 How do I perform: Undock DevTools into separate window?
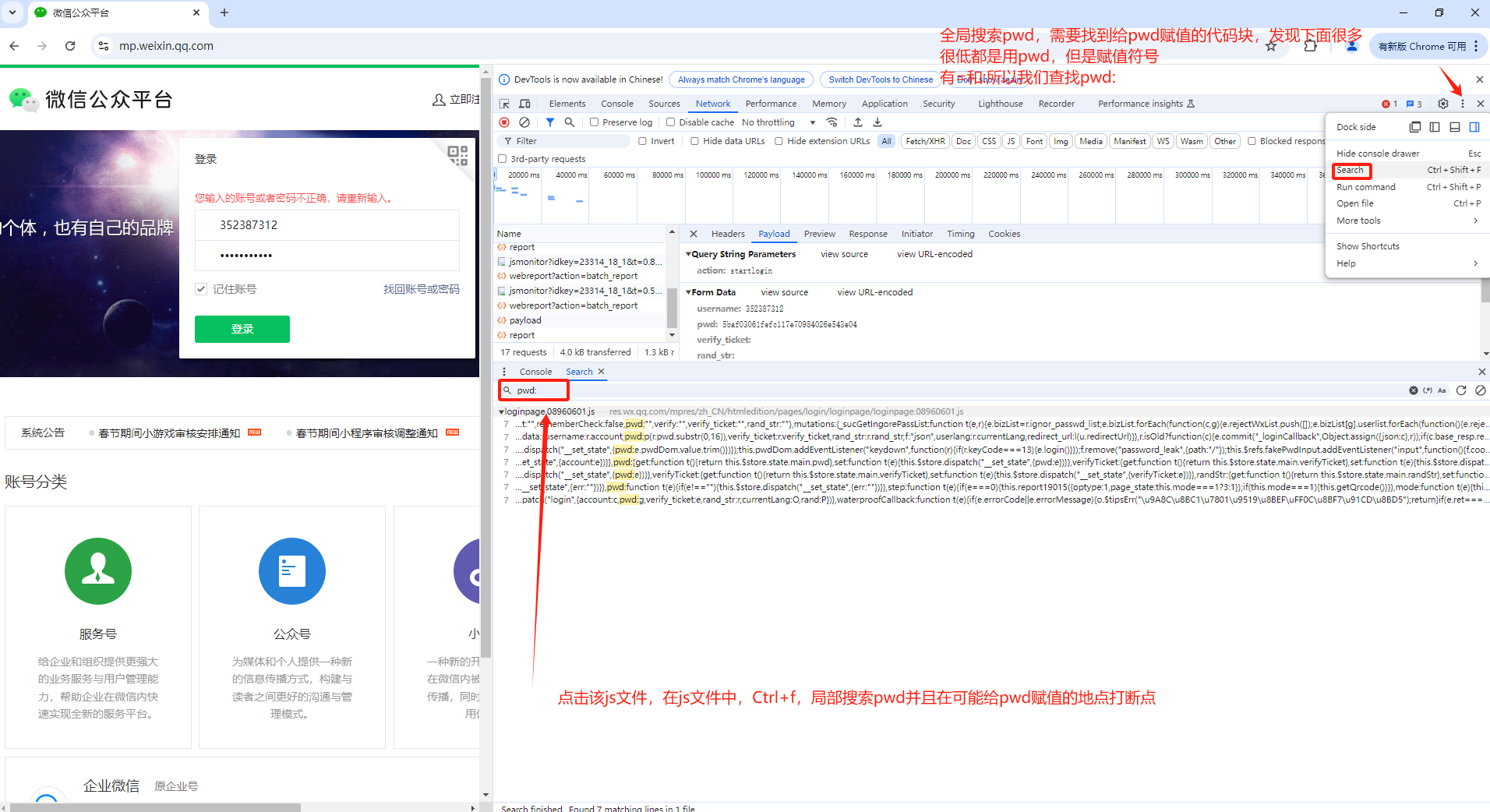tap(1415, 127)
